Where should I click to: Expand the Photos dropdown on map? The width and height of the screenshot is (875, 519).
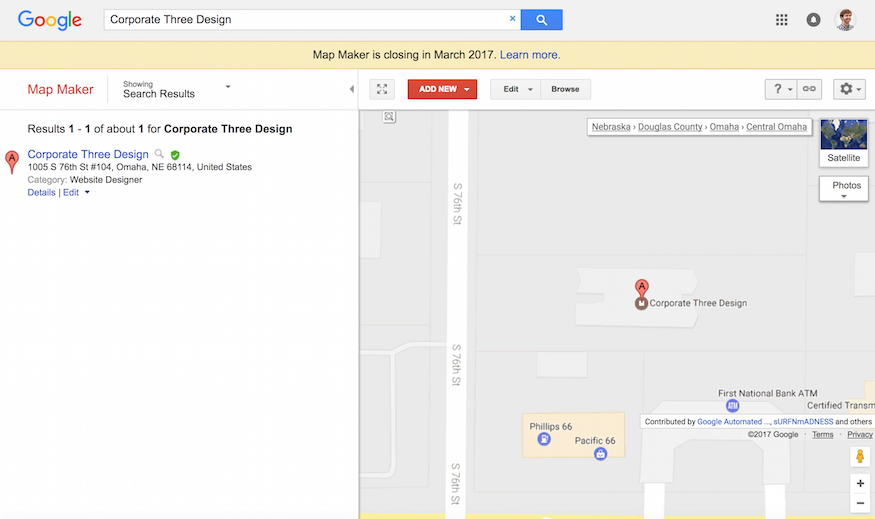click(844, 189)
